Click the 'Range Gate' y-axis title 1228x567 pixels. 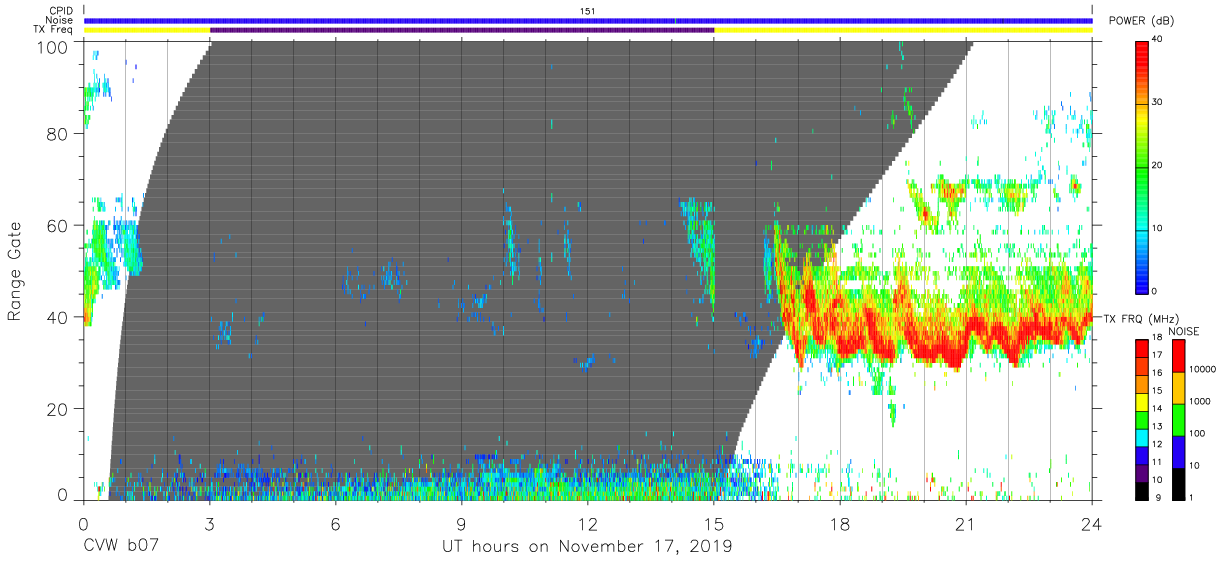(15, 270)
